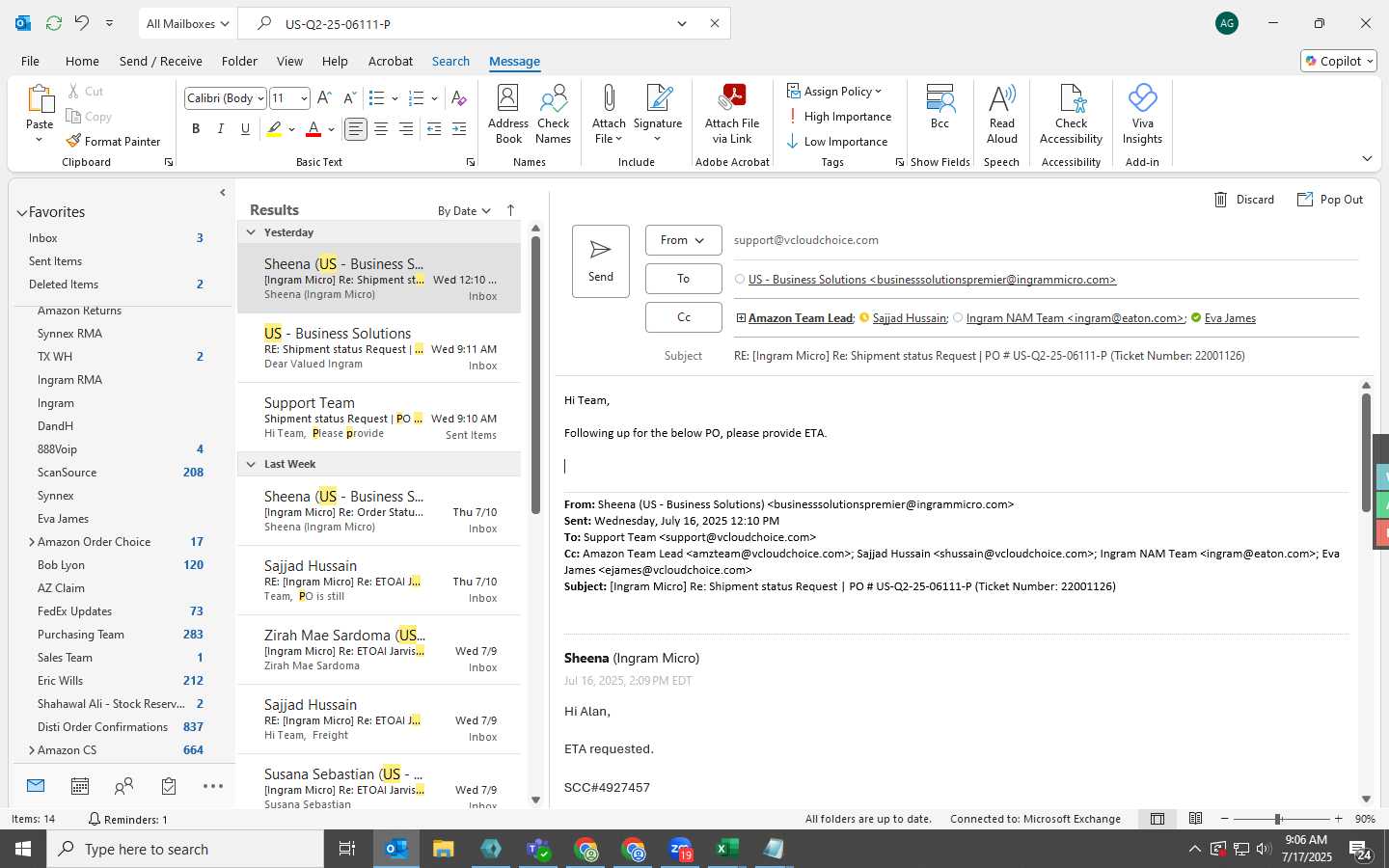Change the By Date sort dropdown

coord(464,211)
